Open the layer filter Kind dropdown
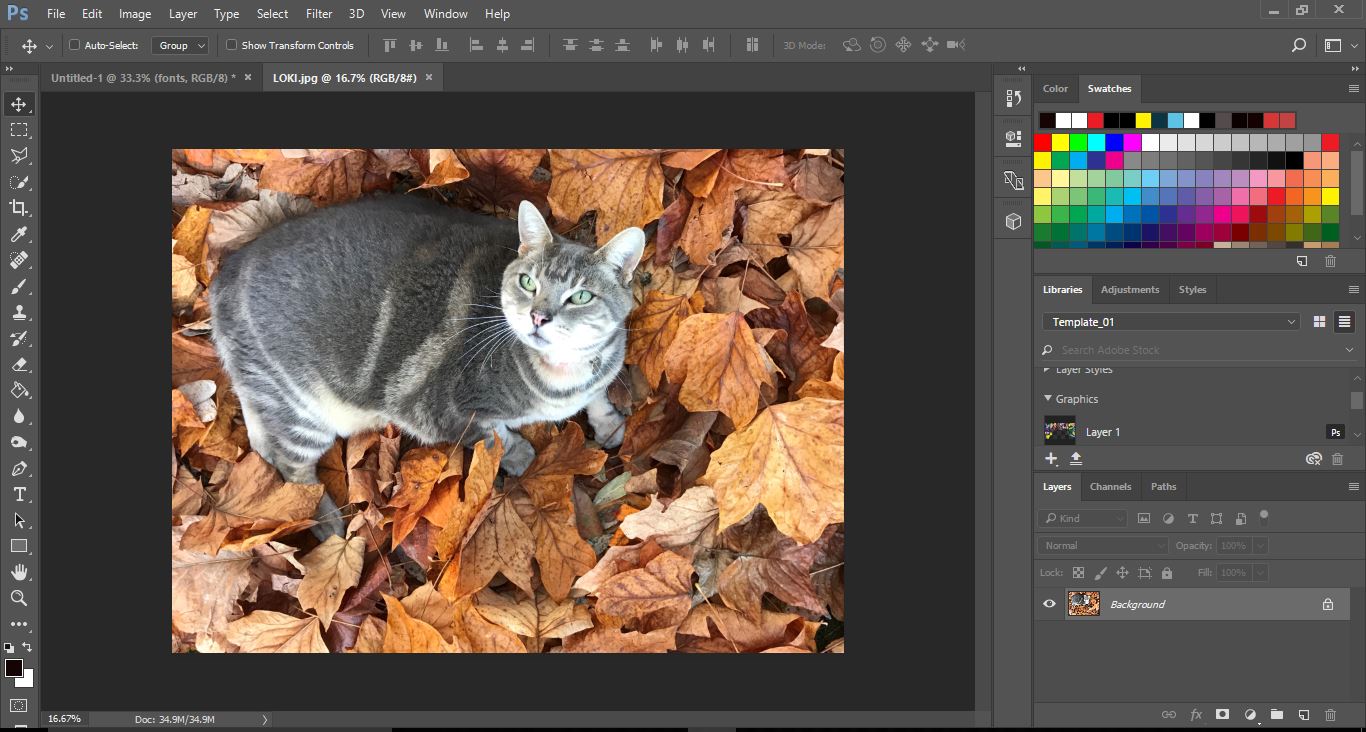Viewport: 1366px width, 732px height. 1082,518
